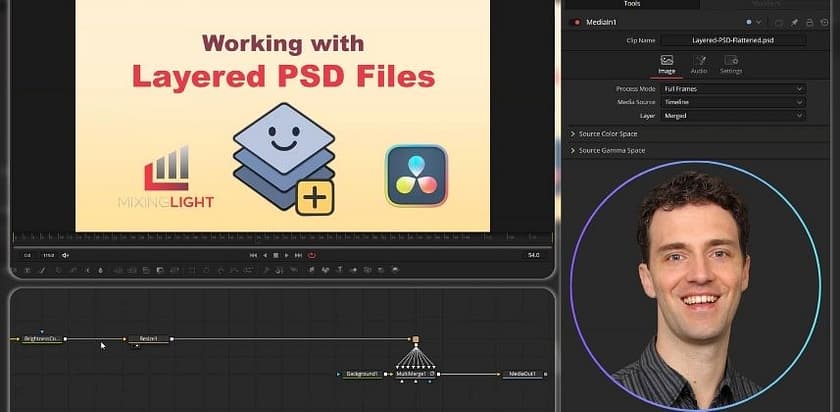Viewport: 840px width, 412px height.
Task: Toggle the red loop playback button
Action: click(x=312, y=256)
